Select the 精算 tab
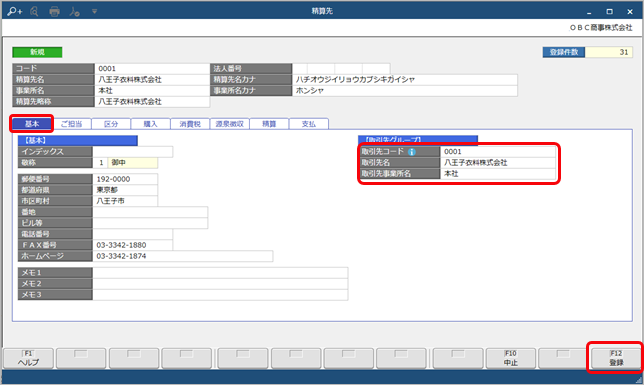644x385 pixels. tap(269, 124)
